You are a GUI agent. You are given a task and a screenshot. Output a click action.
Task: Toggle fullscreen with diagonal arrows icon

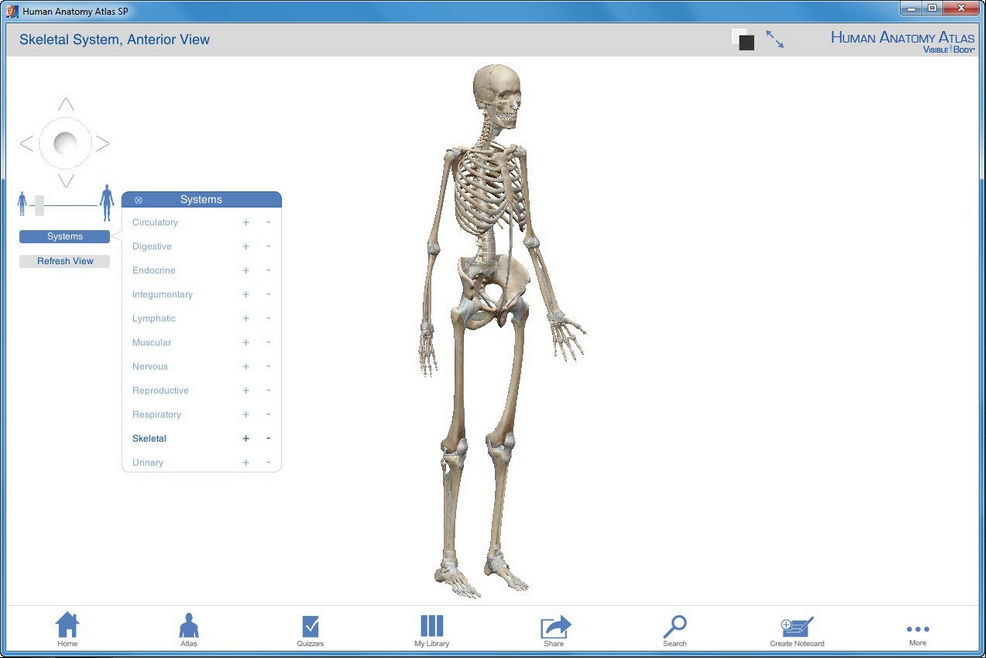775,39
